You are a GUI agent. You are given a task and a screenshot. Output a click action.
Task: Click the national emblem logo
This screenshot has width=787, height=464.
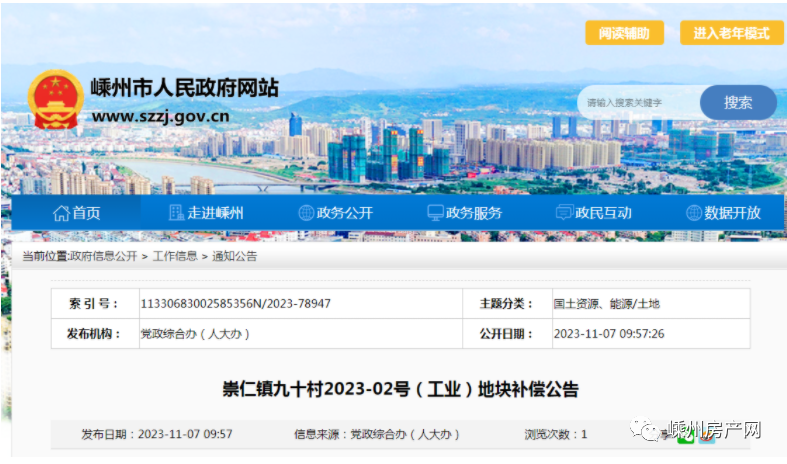click(x=56, y=100)
